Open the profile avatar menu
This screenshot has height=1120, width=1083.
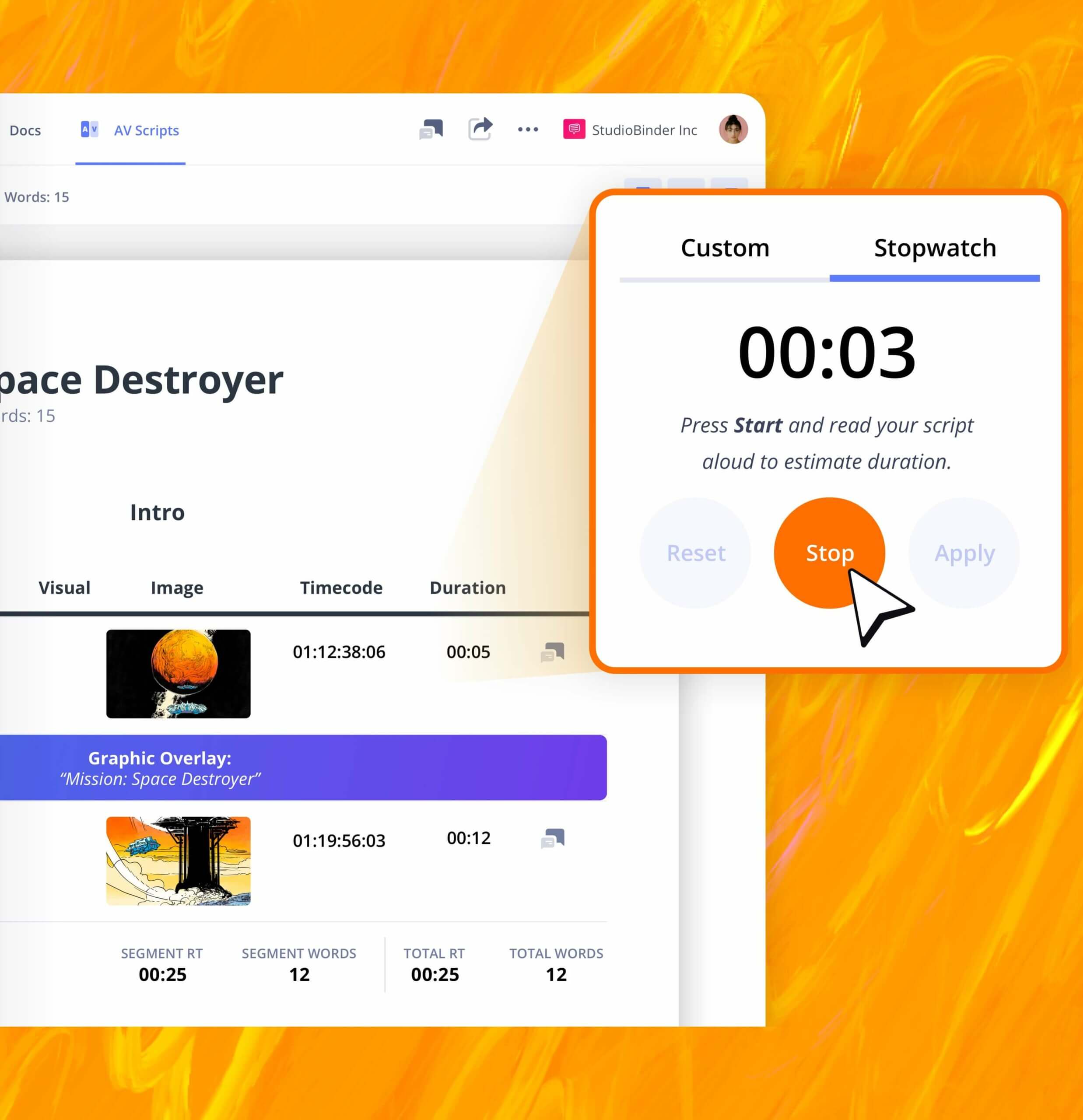pyautogui.click(x=734, y=129)
